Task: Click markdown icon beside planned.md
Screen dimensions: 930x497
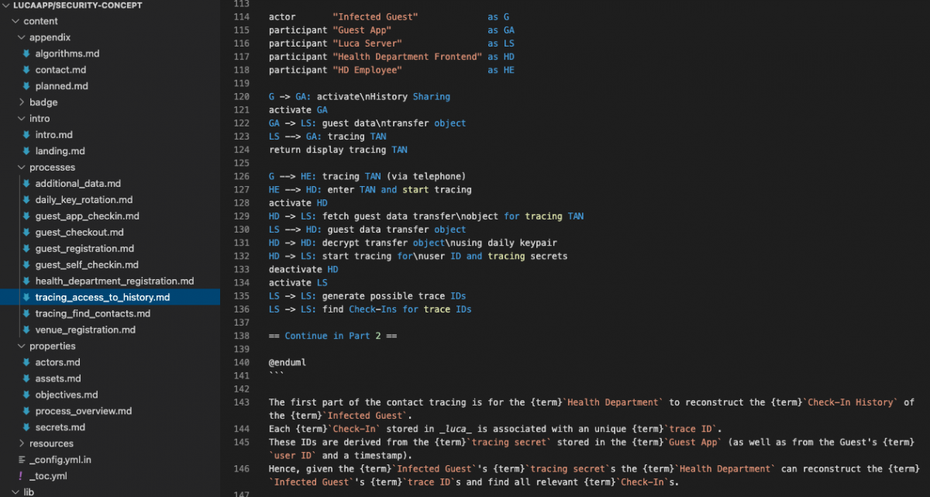Action: pyautogui.click(x=26, y=86)
